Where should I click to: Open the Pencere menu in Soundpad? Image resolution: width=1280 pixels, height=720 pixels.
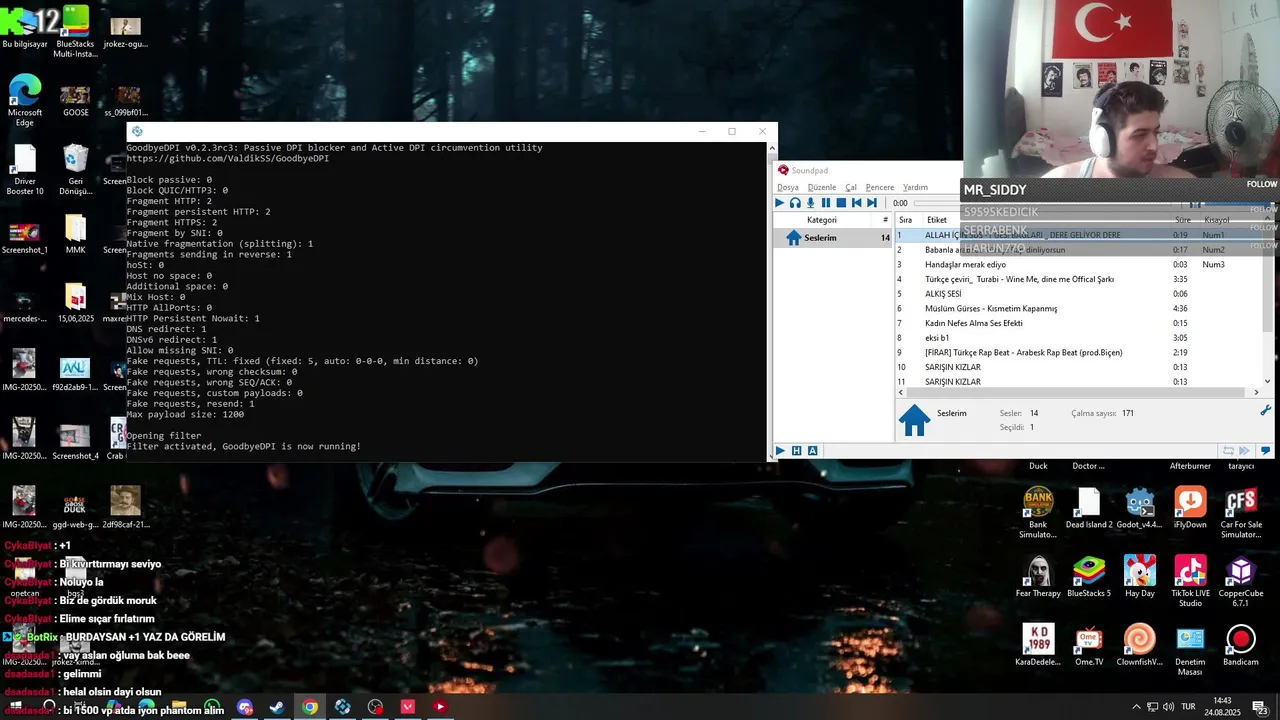coord(880,187)
